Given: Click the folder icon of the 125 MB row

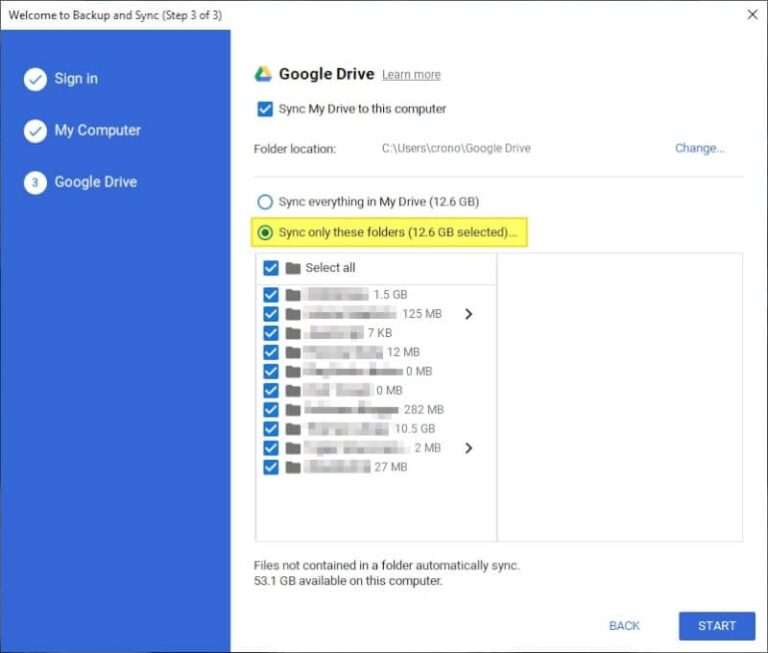Looking at the screenshot, I should pyautogui.click(x=293, y=314).
